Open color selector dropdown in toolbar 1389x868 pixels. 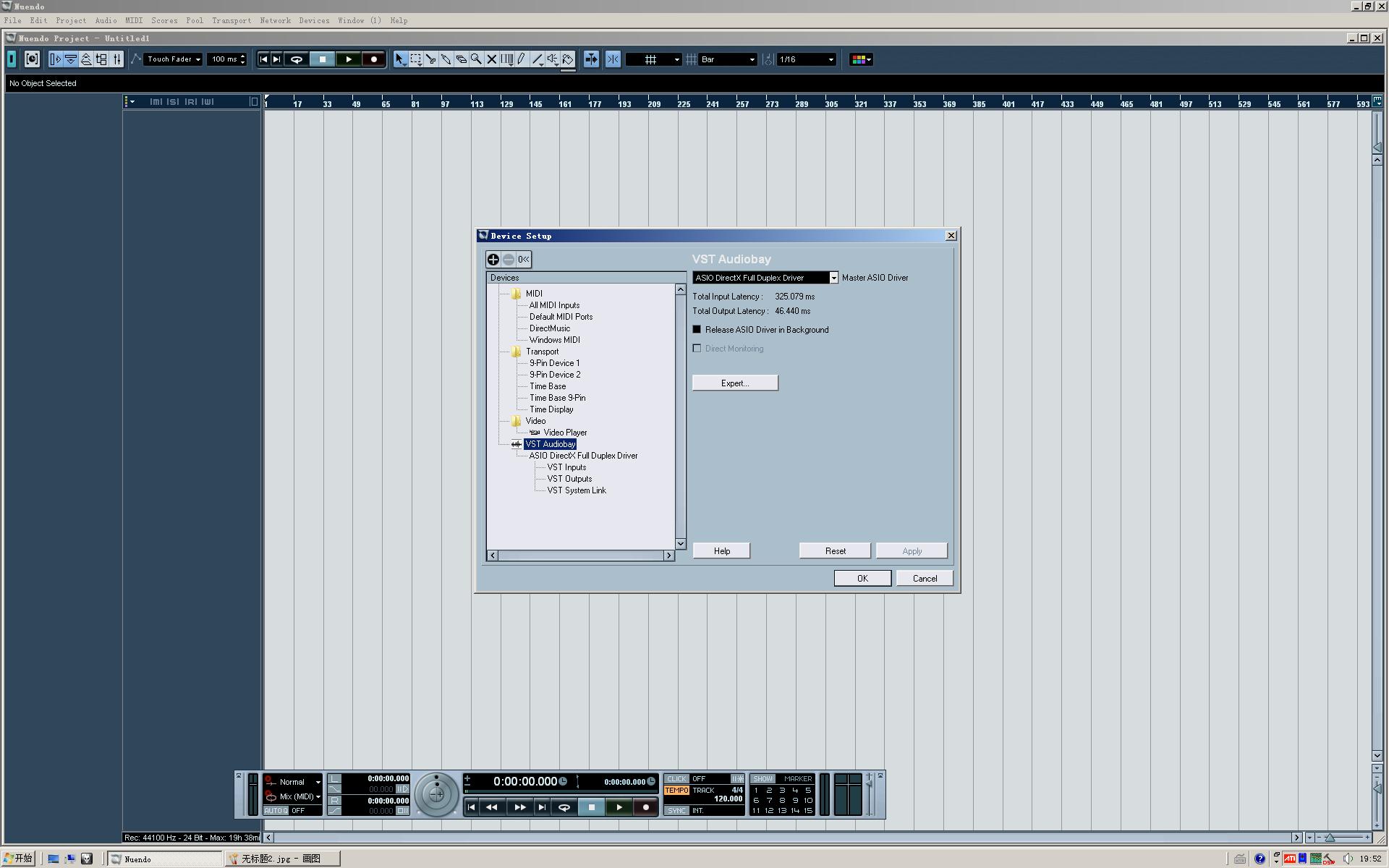[861, 59]
